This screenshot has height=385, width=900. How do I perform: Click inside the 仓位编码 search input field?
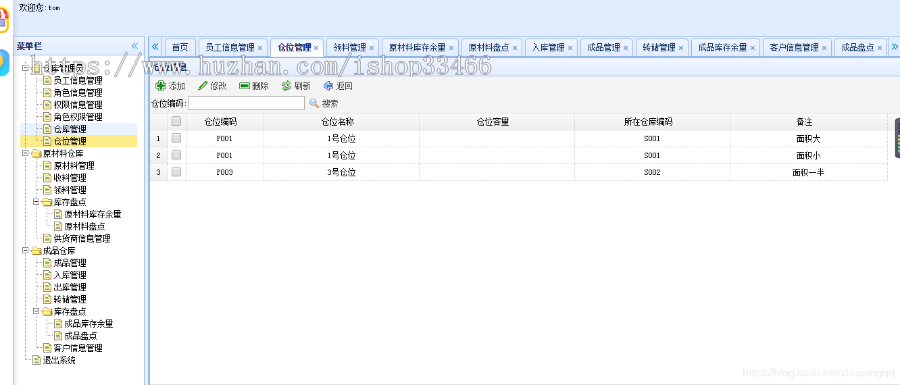coord(246,103)
